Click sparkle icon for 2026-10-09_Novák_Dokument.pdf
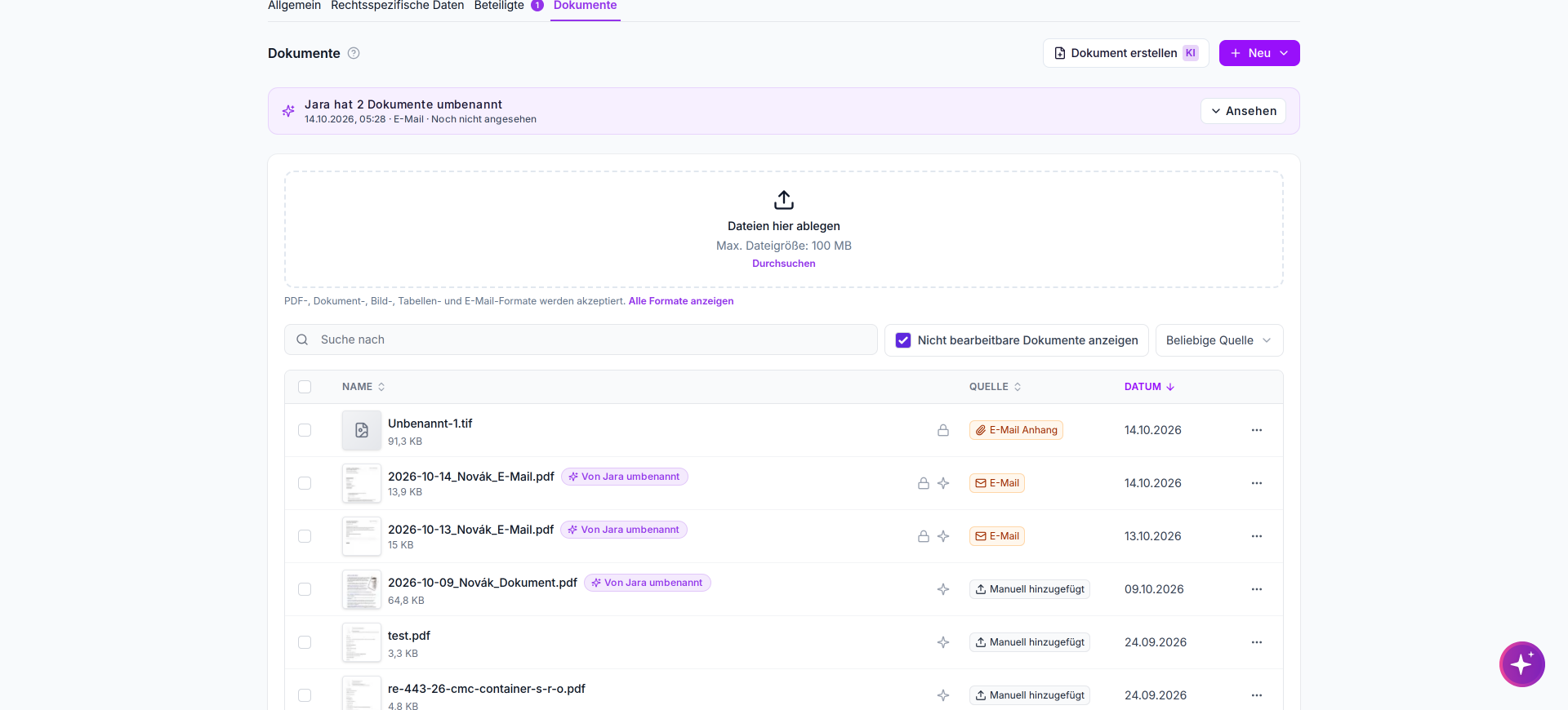 [943, 589]
